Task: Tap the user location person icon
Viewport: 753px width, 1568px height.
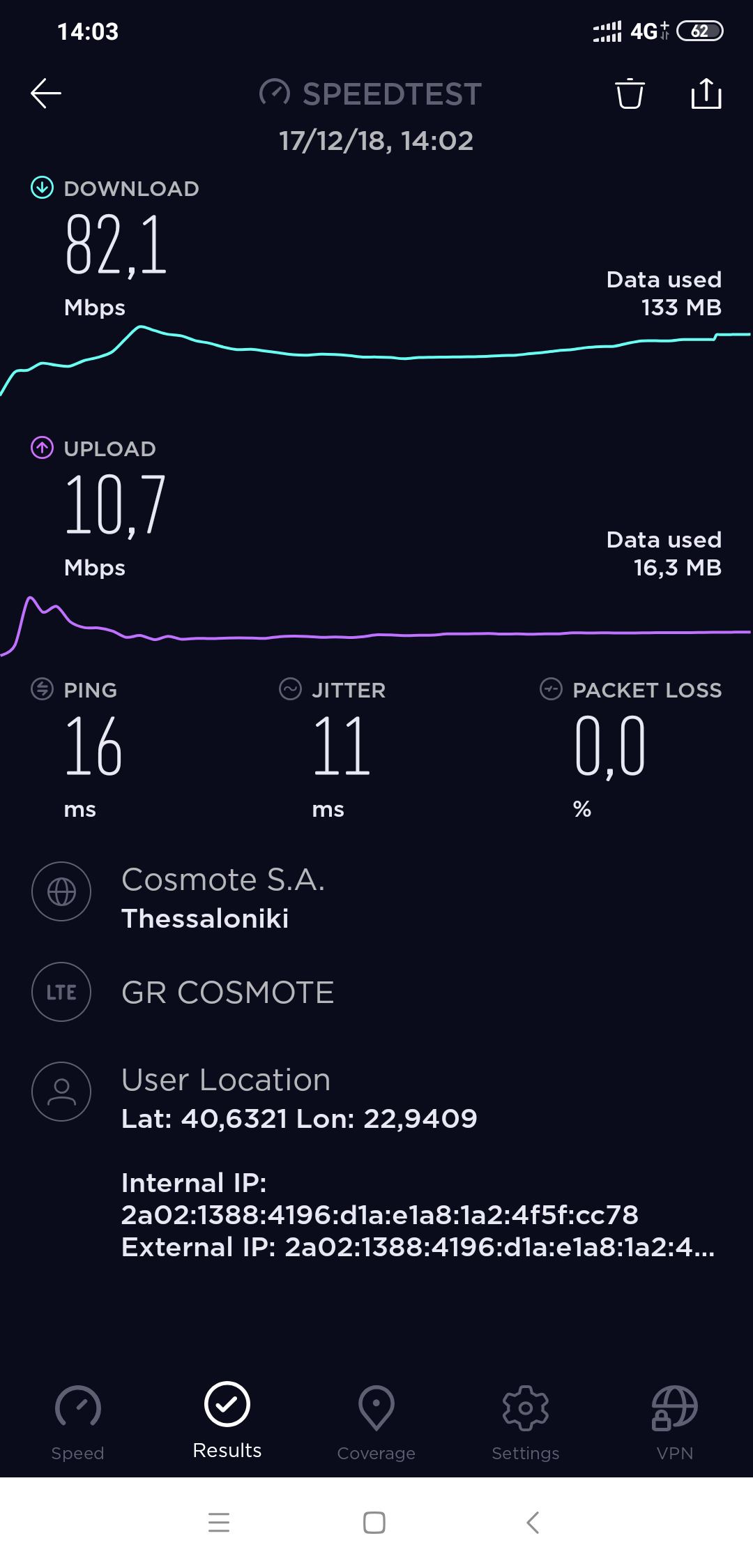Action: point(61,1092)
